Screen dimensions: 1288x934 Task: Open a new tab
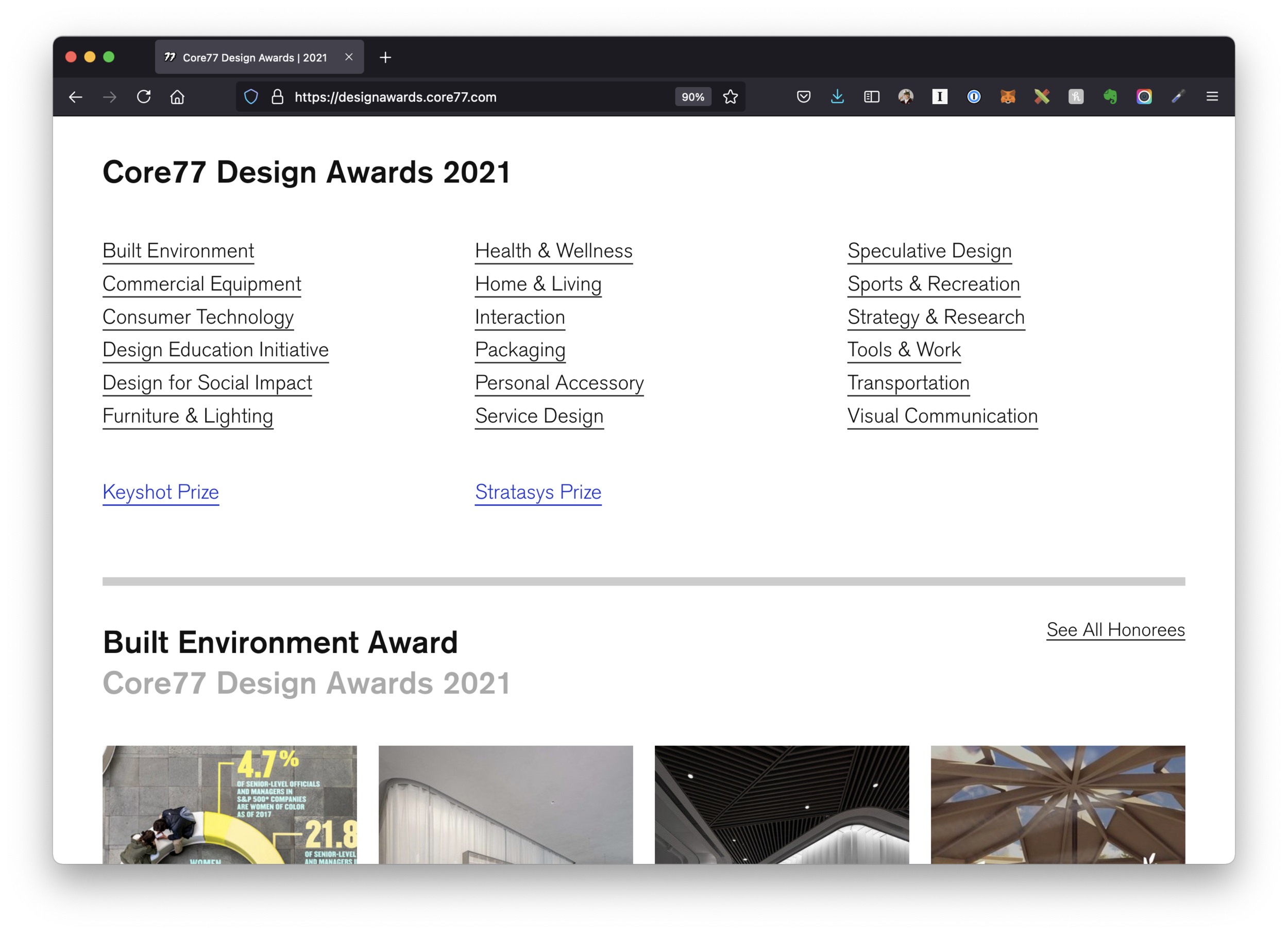(x=385, y=57)
